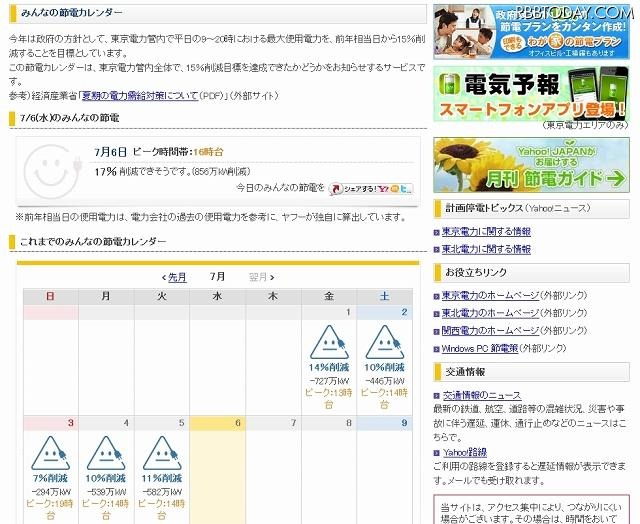Open the わが家の節電プラン banner
This screenshot has width=640, height=524.
pyautogui.click(x=531, y=32)
